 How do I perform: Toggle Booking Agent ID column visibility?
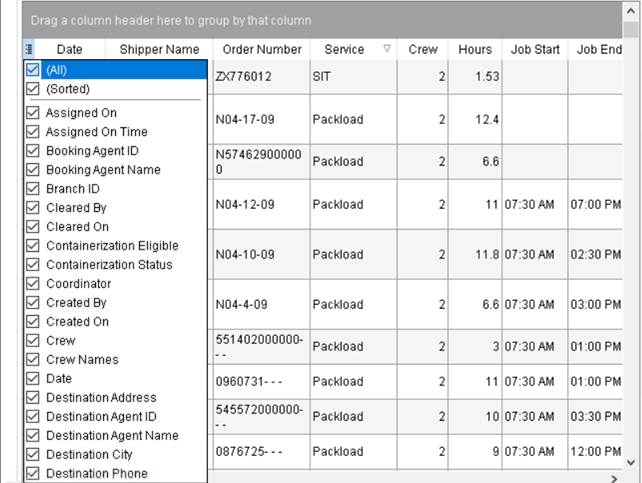[33, 151]
